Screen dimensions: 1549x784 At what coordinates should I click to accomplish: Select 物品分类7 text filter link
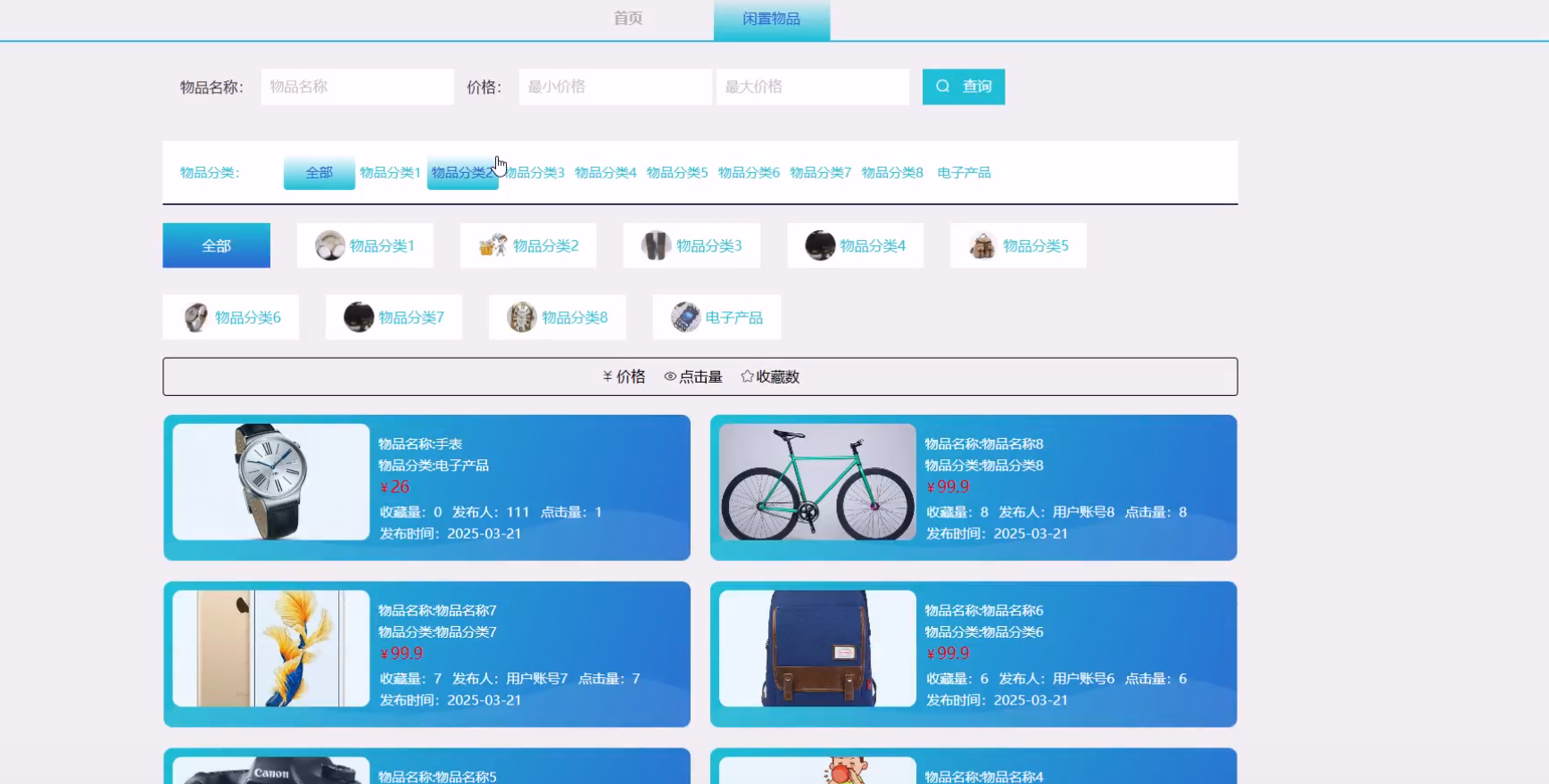click(x=821, y=173)
